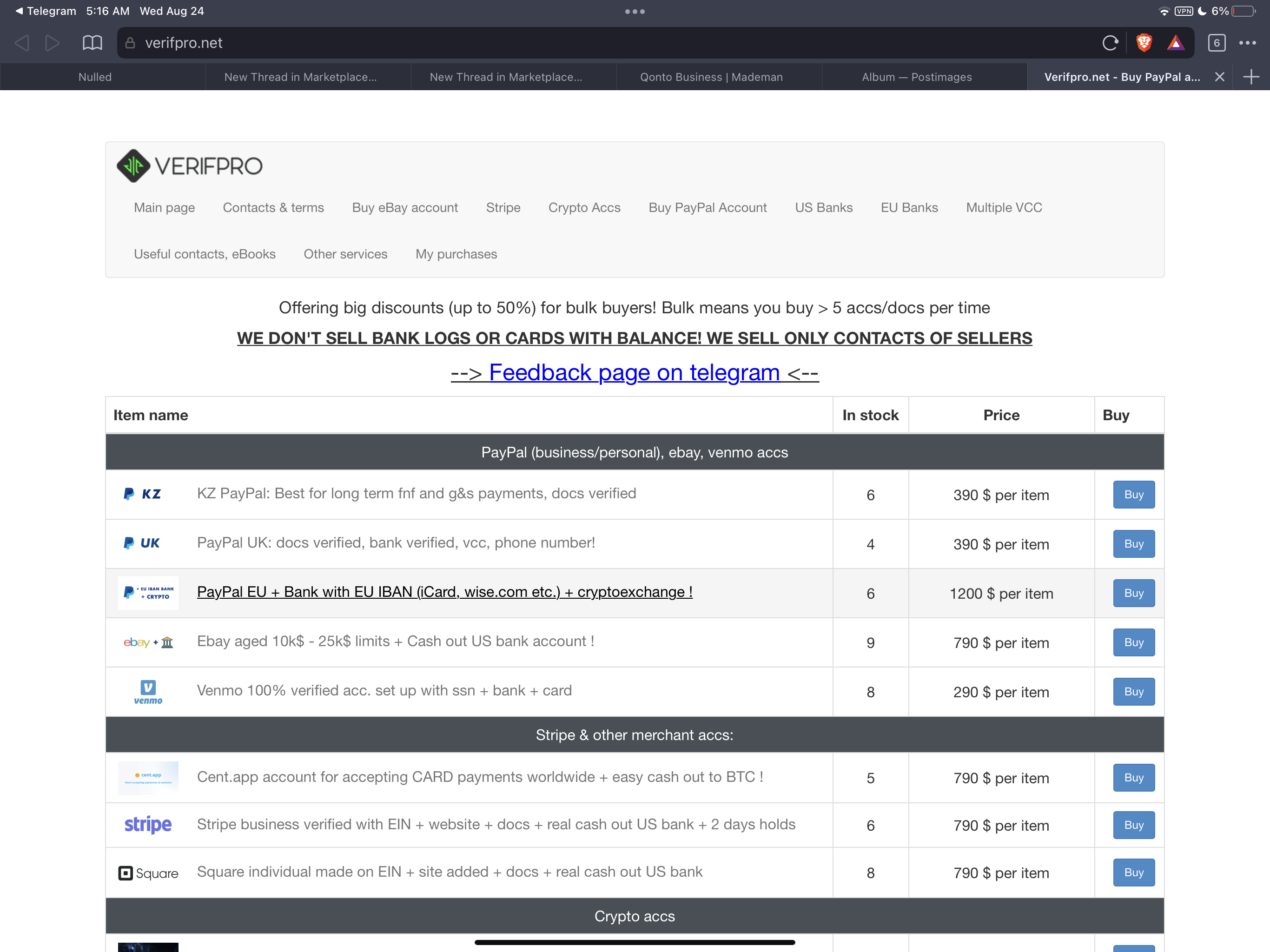Open Buy PayPal Account menu item
The width and height of the screenshot is (1270, 952).
pos(708,208)
